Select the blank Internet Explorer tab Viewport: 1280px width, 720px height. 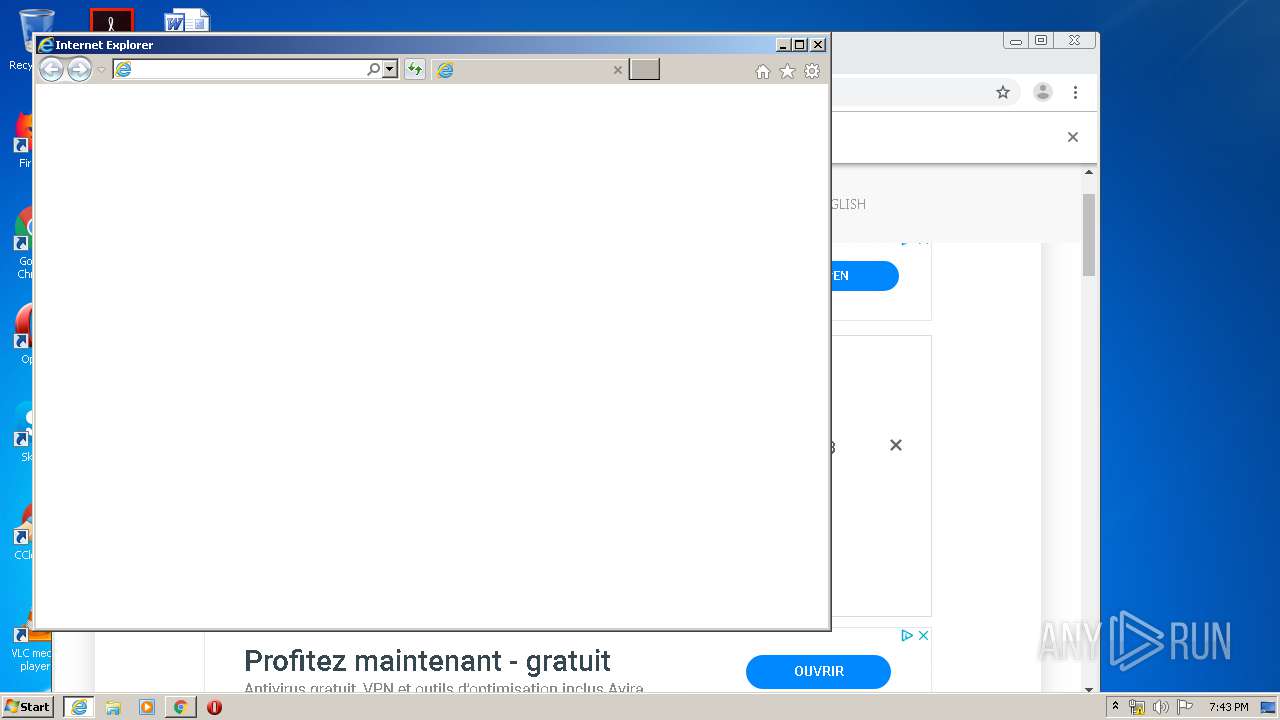coord(530,69)
